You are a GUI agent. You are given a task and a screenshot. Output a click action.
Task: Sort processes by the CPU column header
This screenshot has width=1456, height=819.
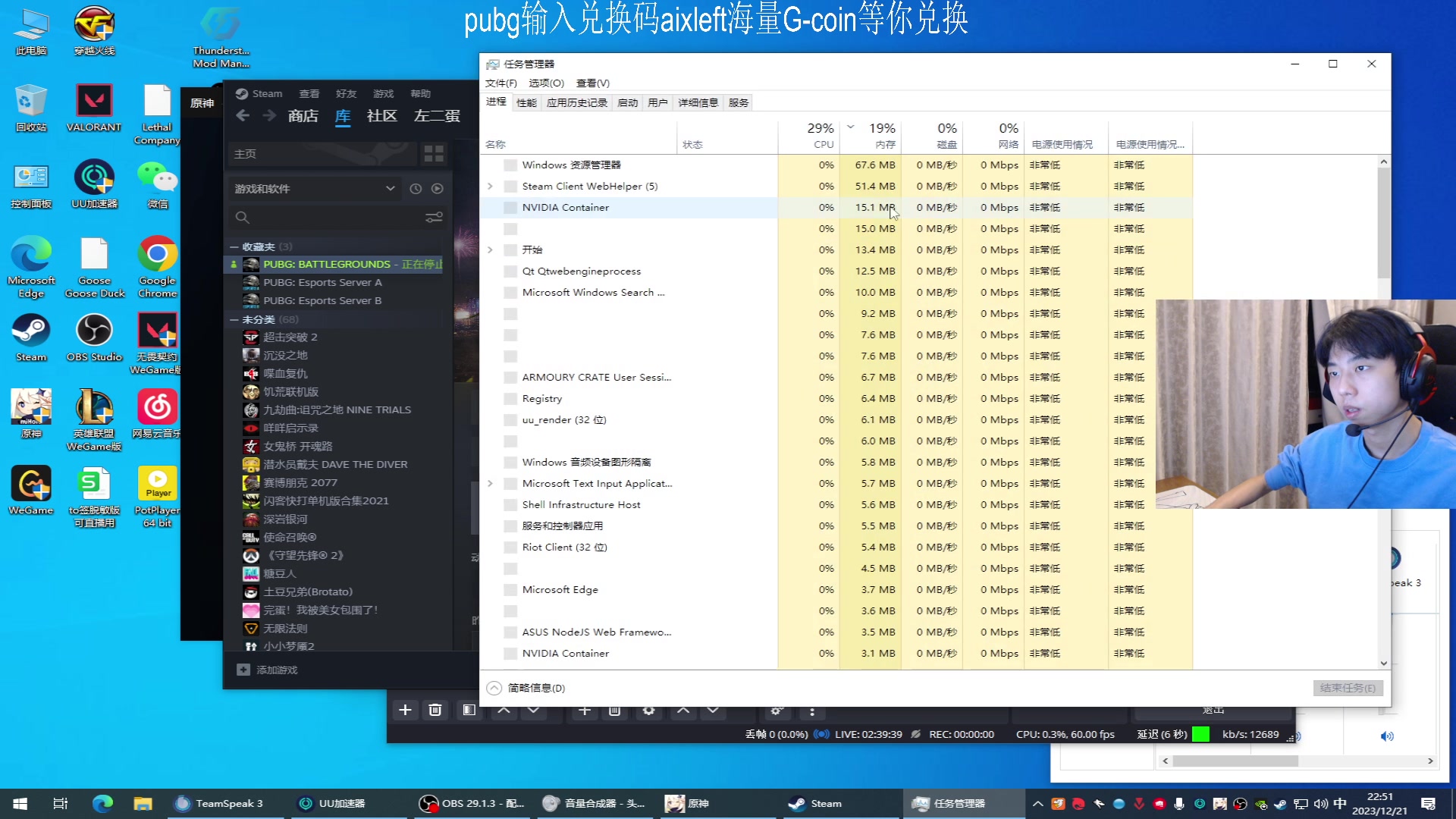click(x=809, y=136)
